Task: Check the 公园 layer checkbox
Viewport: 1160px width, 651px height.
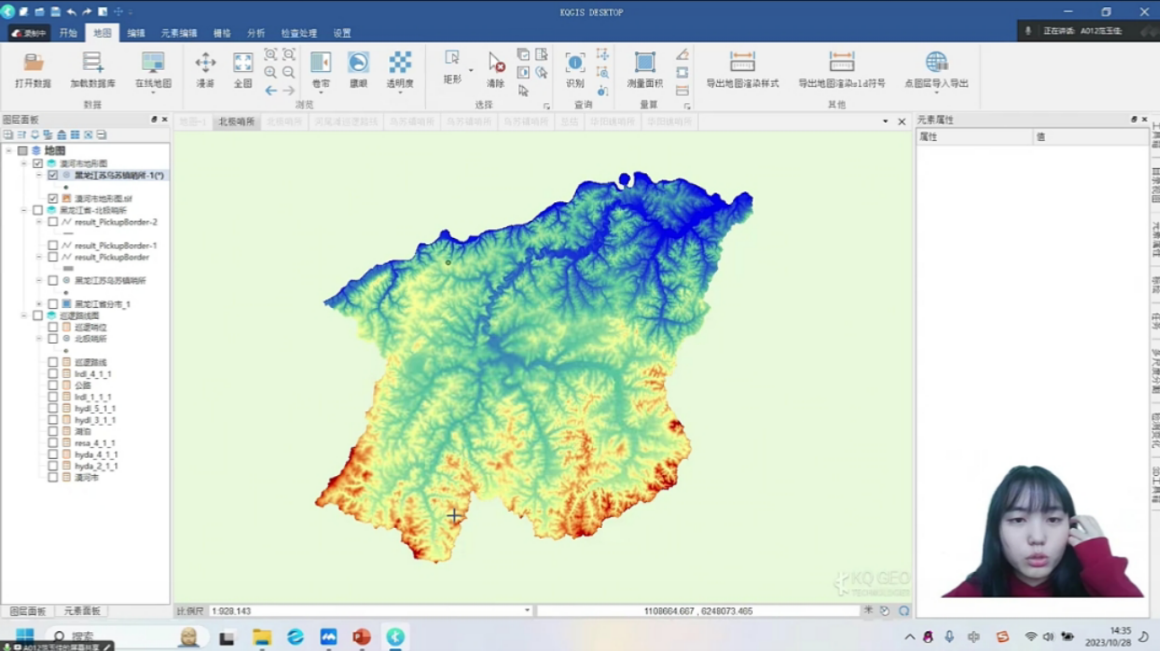Action: (53, 385)
